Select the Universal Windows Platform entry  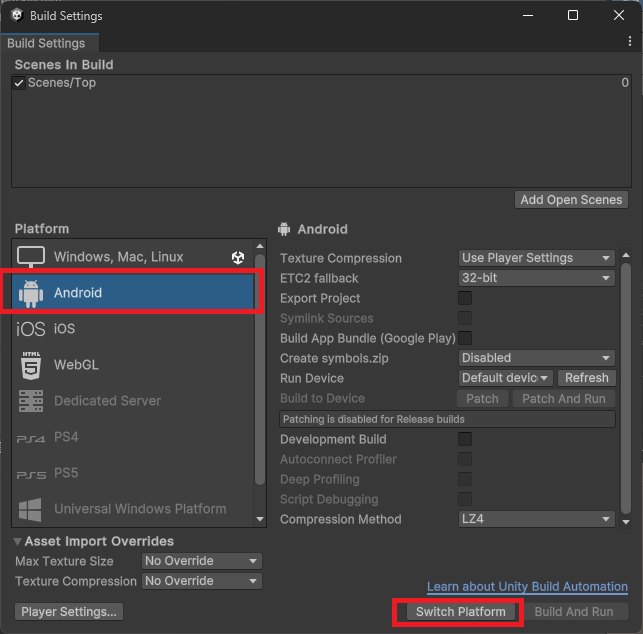(133, 509)
